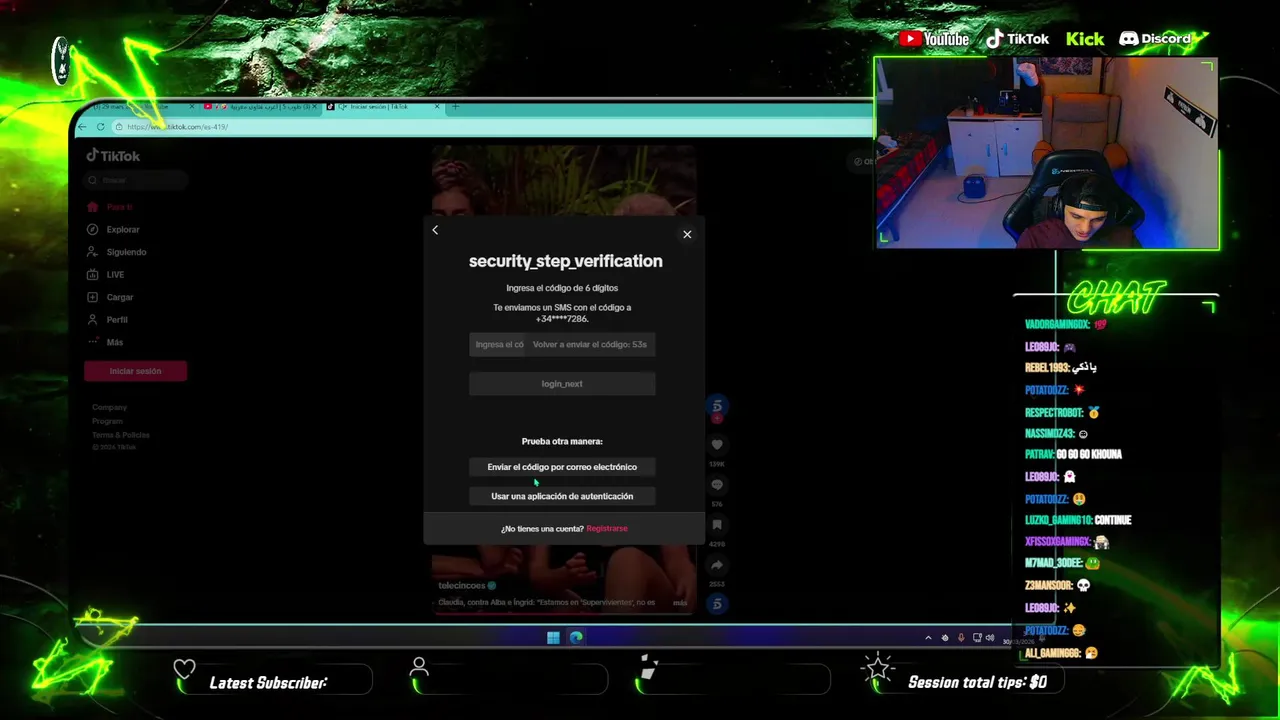
Task: Click the resend code countdown text
Action: [x=590, y=344]
